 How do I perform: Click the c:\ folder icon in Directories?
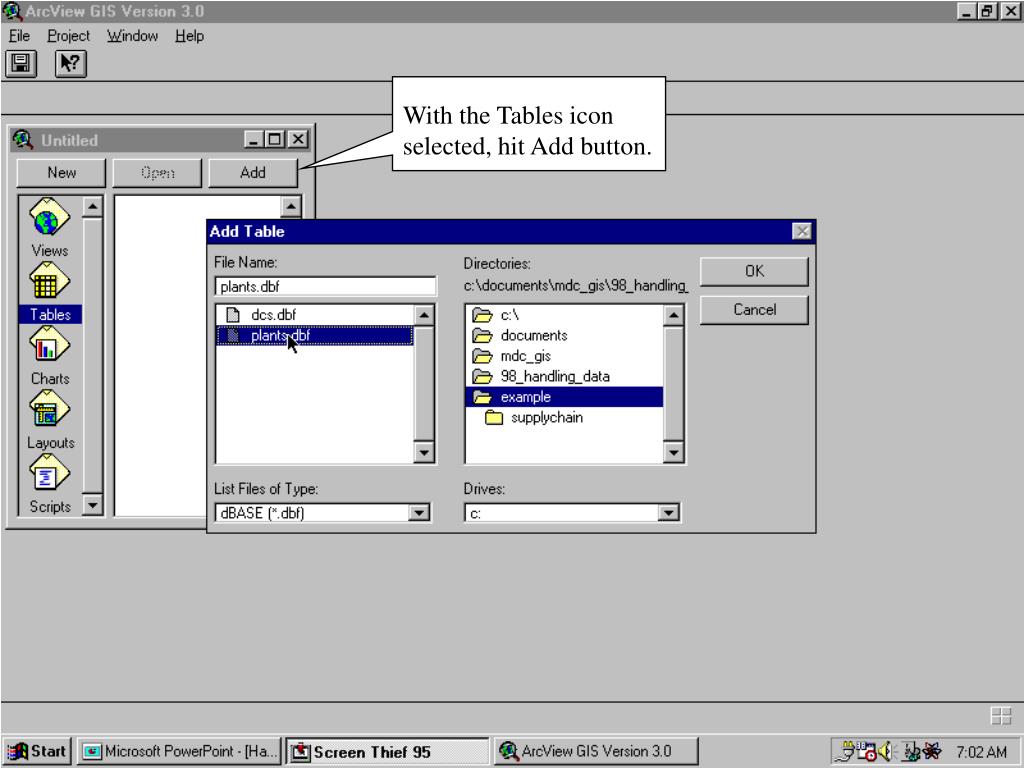(x=483, y=315)
